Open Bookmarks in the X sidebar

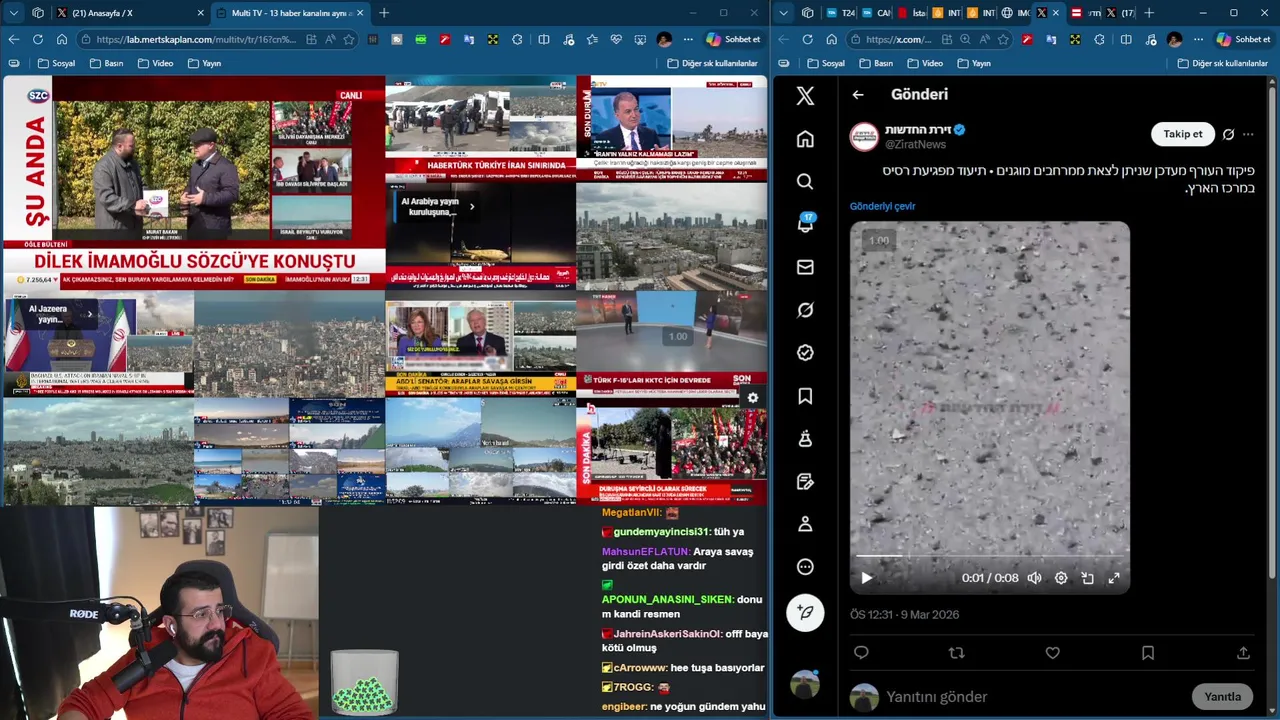pos(805,396)
